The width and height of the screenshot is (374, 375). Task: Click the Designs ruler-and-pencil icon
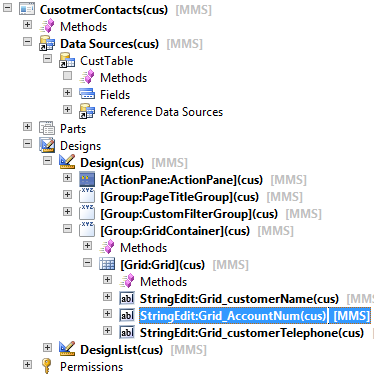coord(47,145)
